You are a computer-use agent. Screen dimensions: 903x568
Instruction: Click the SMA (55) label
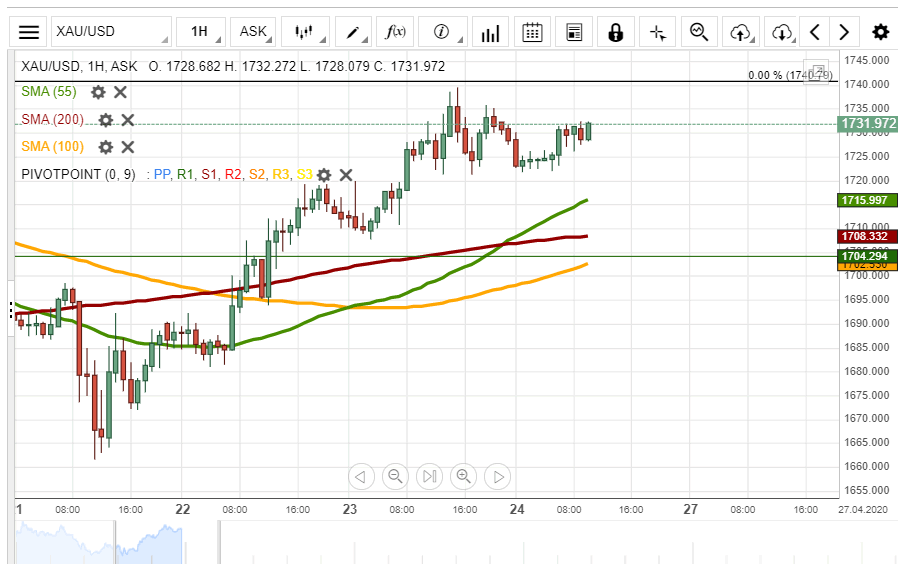49,92
